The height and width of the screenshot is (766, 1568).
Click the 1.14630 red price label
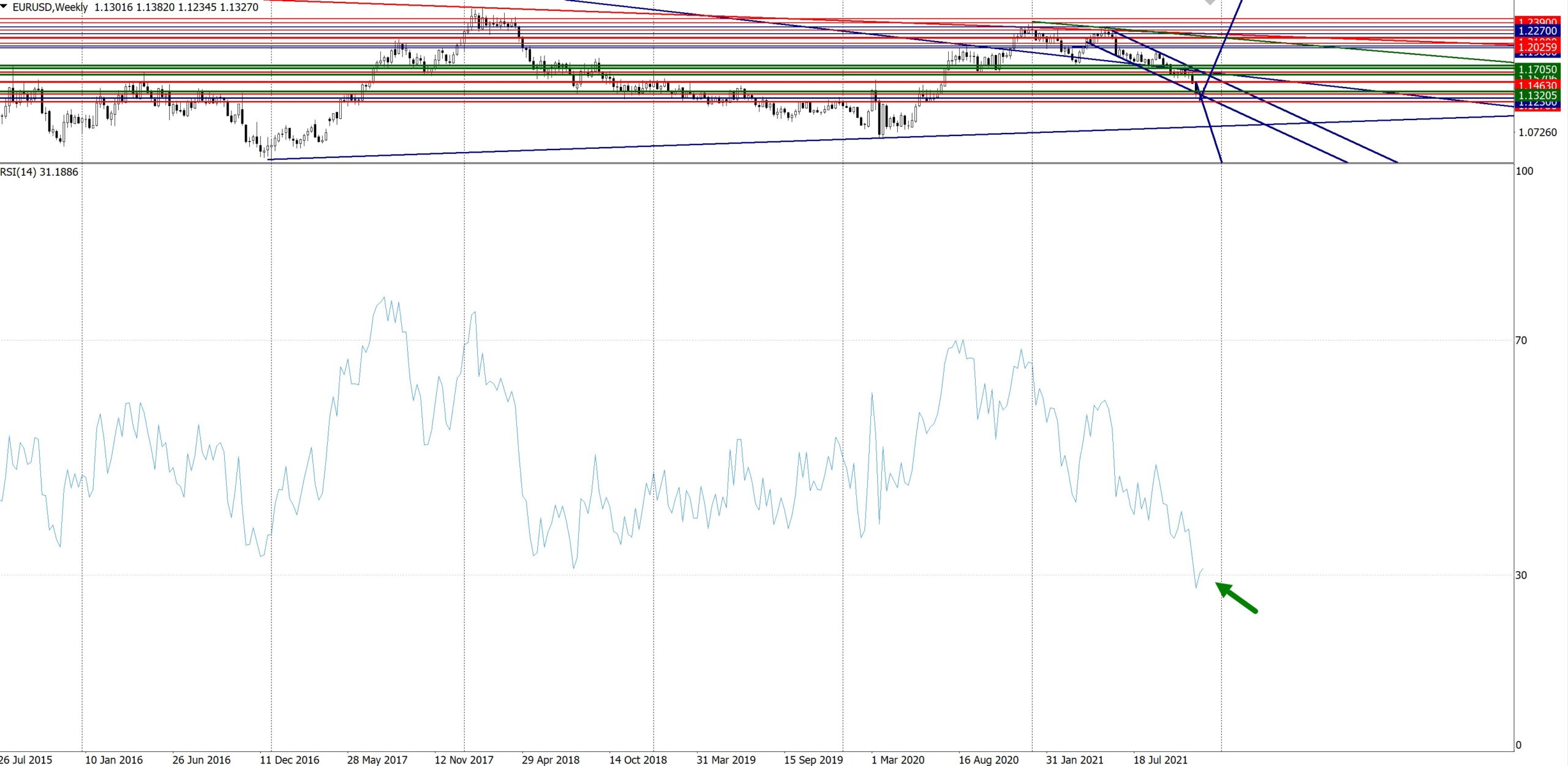click(1537, 85)
